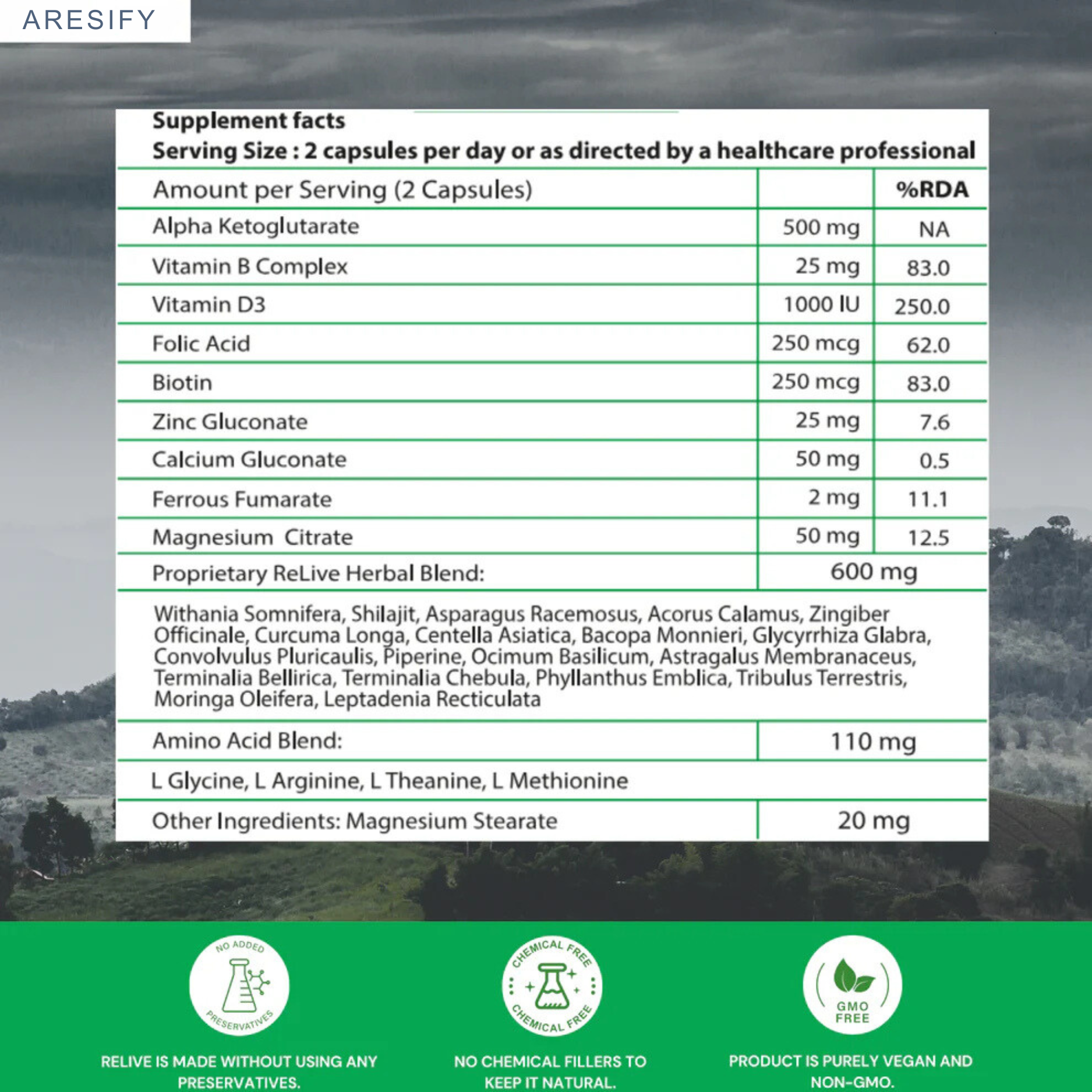Click the 12.5 RDA value
1092x1092 pixels.
929,538
